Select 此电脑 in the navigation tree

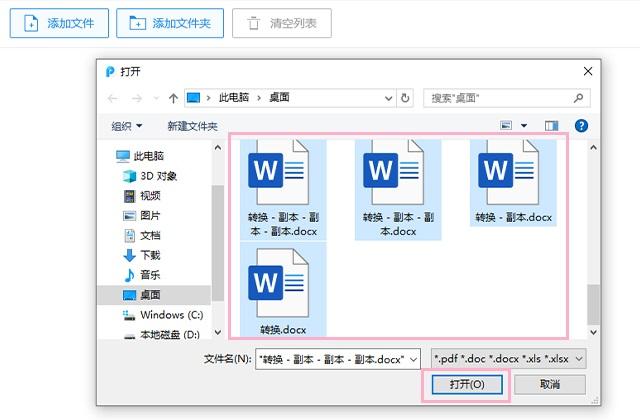140,156
